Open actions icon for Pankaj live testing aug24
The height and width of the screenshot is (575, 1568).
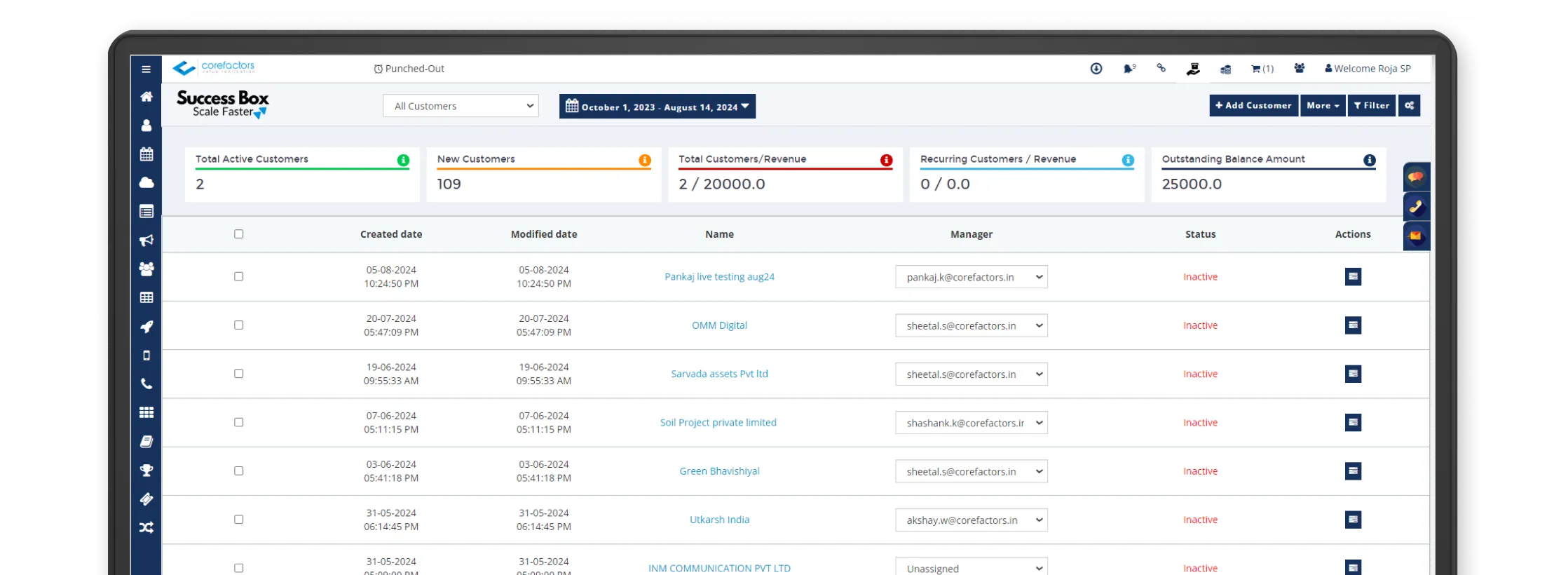coord(1353,276)
